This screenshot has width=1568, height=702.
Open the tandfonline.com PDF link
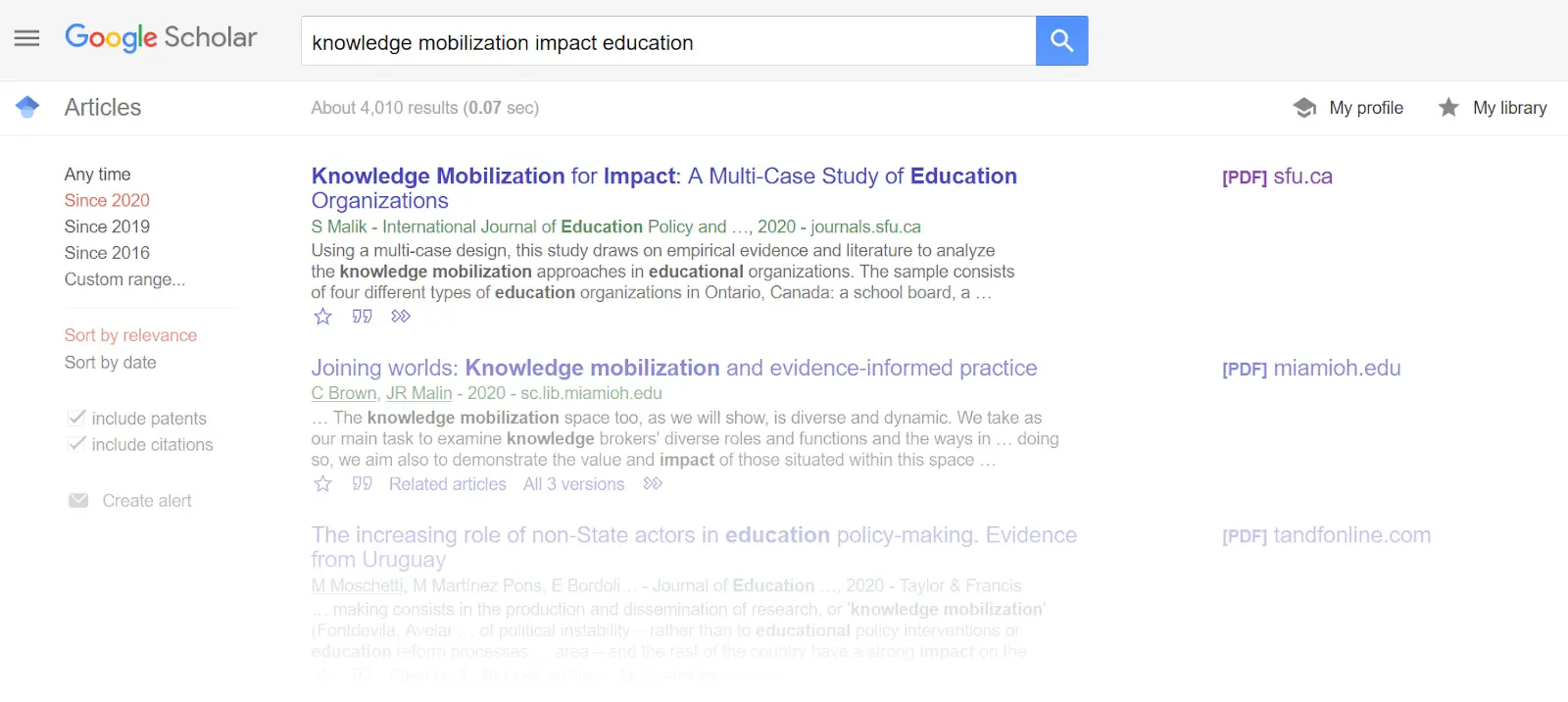coord(1326,535)
